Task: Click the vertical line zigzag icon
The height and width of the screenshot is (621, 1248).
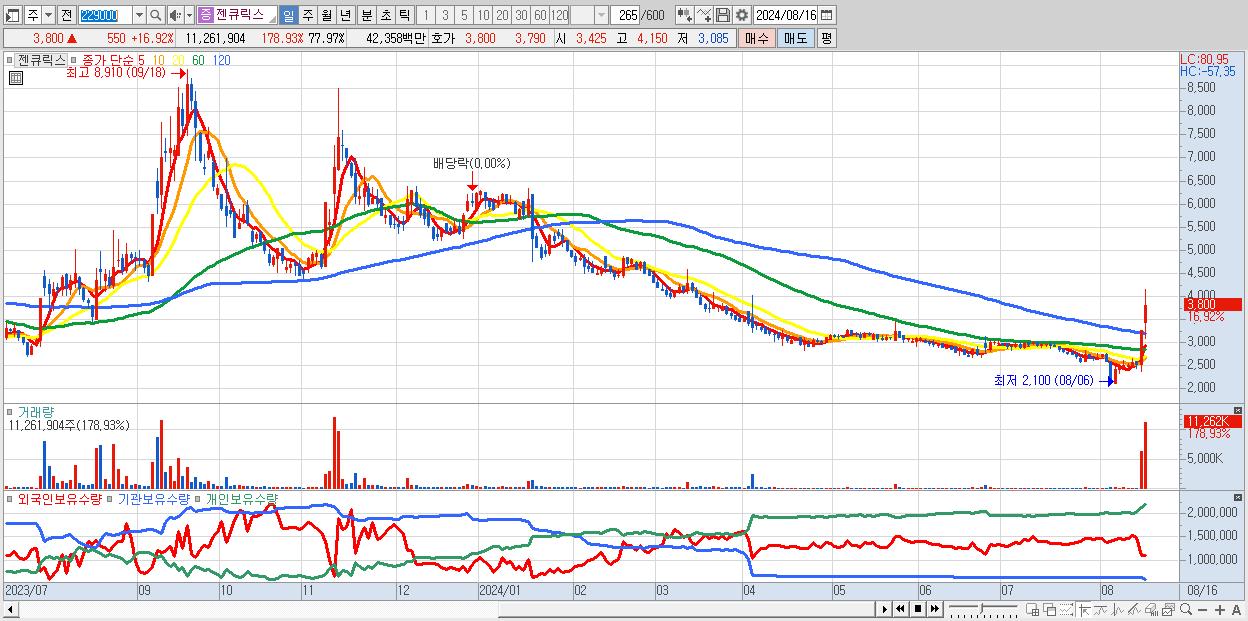Action: pyautogui.click(x=1118, y=610)
